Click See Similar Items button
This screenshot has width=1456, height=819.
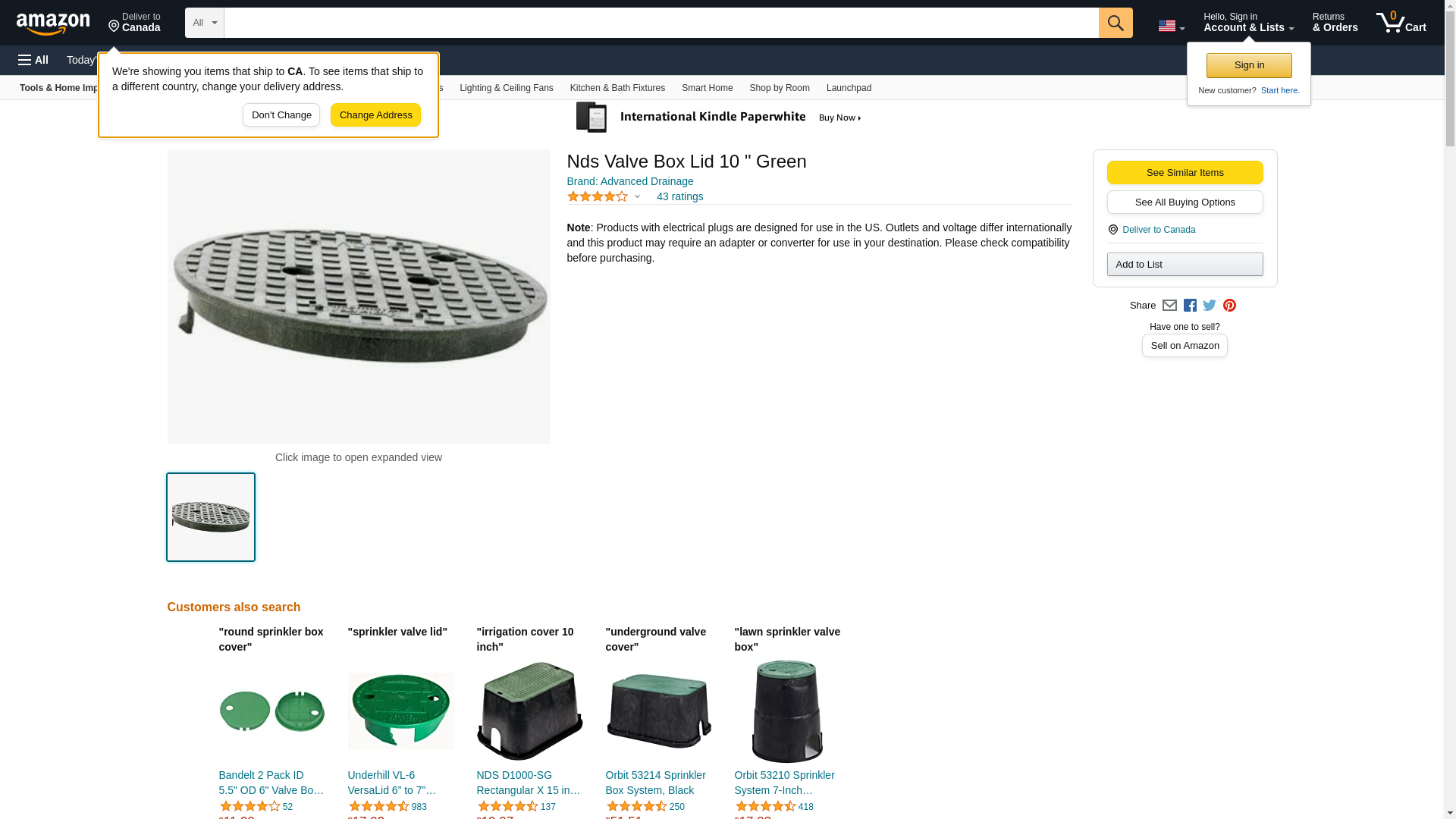(1185, 172)
